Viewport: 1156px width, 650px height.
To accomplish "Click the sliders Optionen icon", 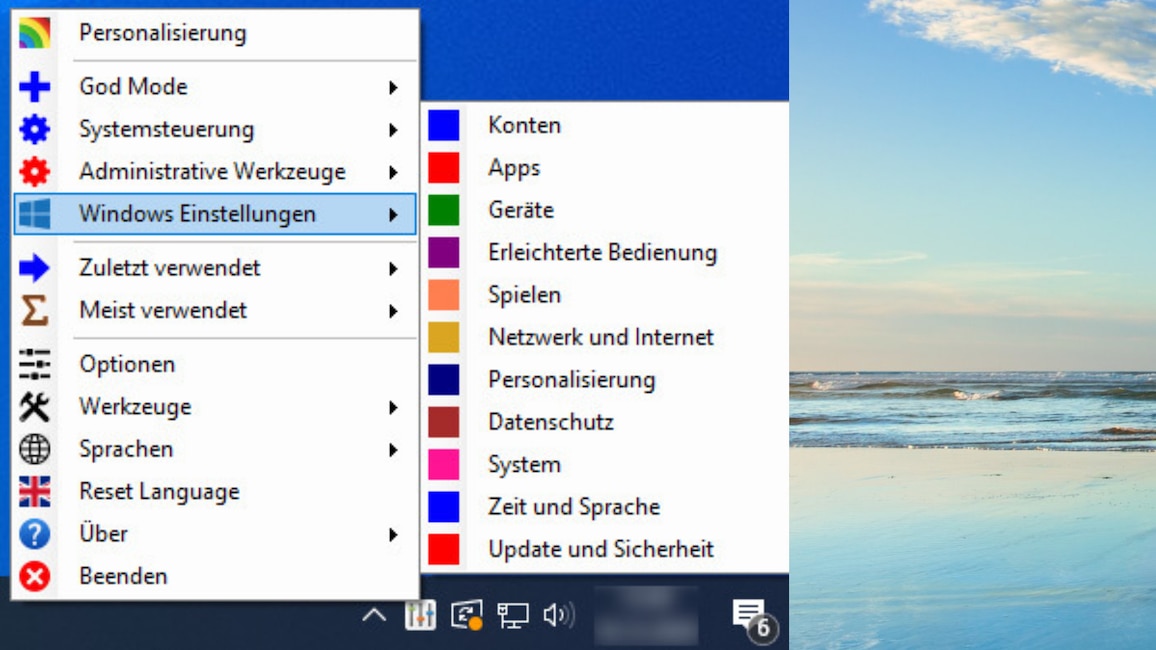I will pyautogui.click(x=35, y=365).
